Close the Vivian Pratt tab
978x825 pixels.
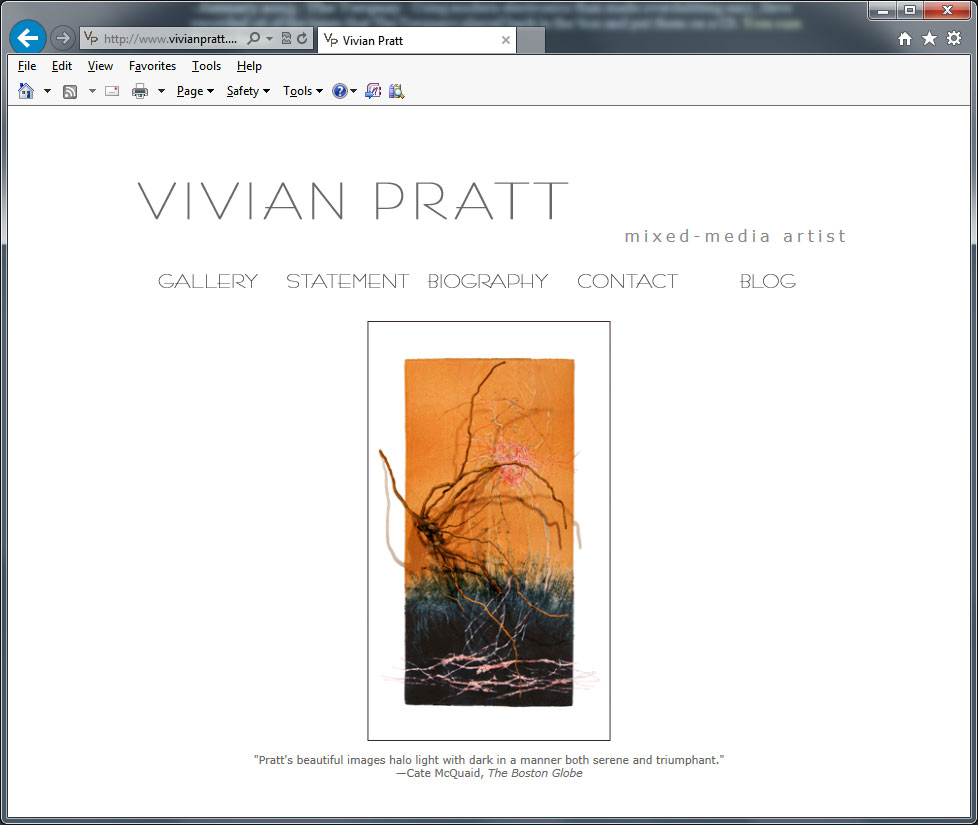click(x=506, y=41)
